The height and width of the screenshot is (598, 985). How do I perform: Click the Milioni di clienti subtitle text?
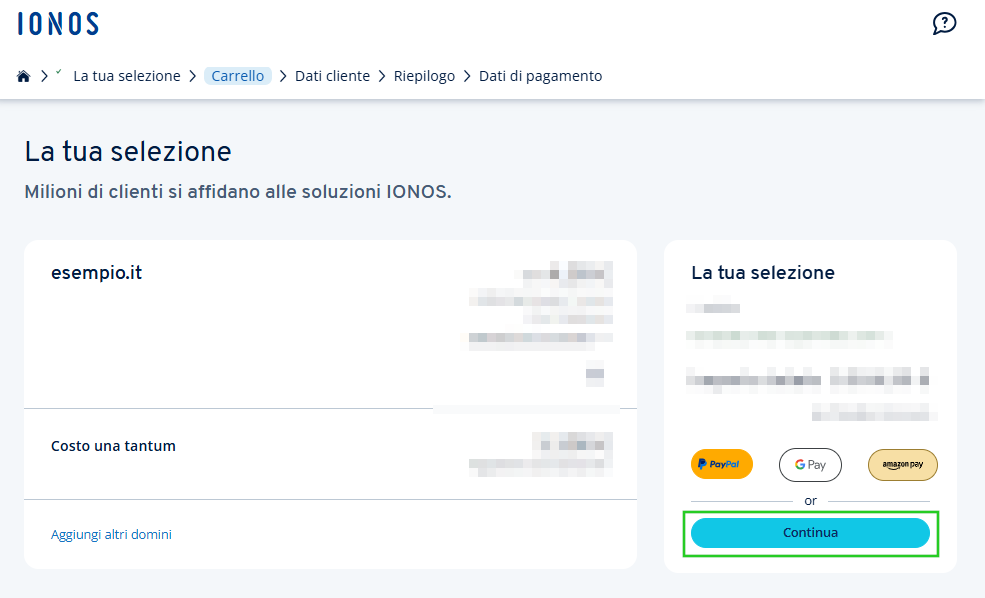pyautogui.click(x=238, y=192)
